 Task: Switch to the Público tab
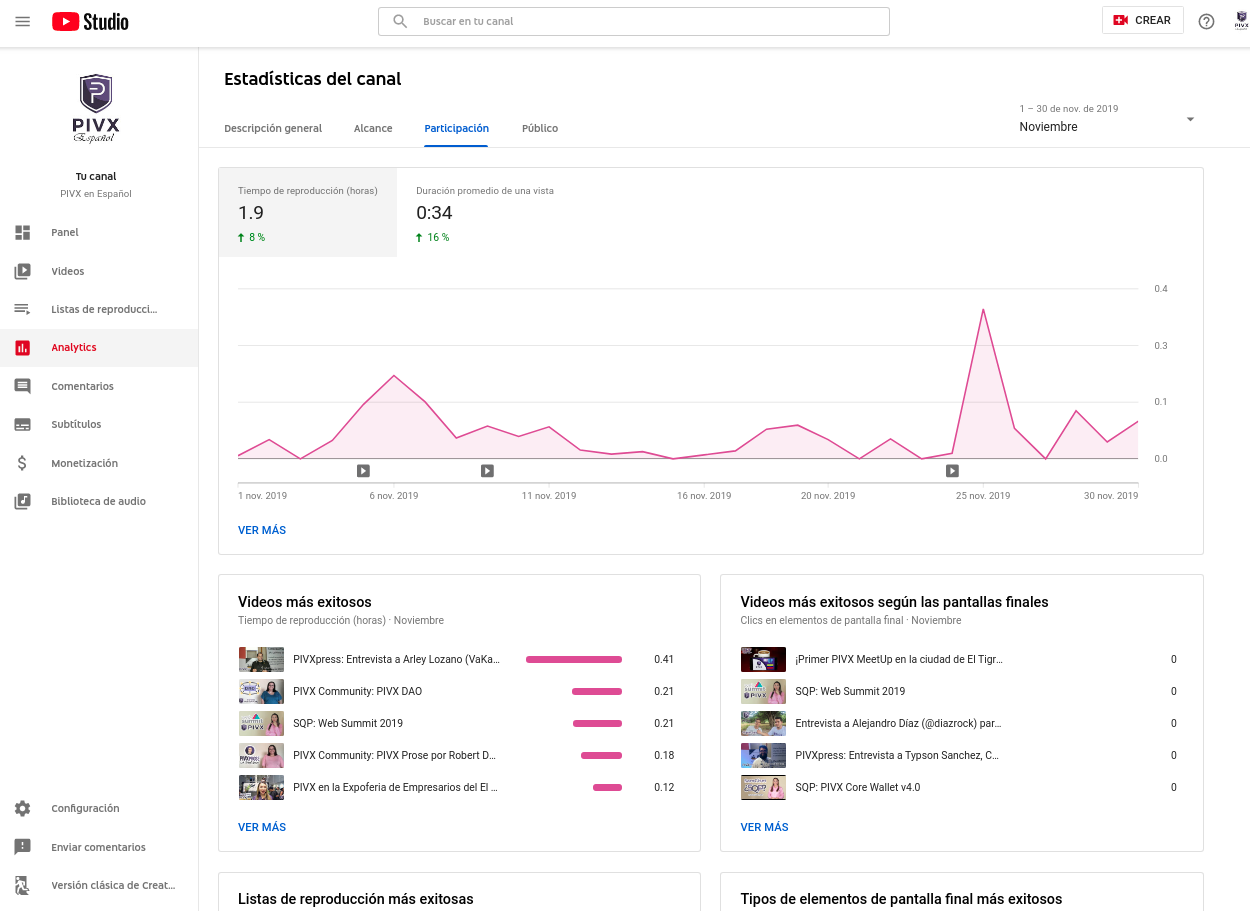pyautogui.click(x=540, y=128)
